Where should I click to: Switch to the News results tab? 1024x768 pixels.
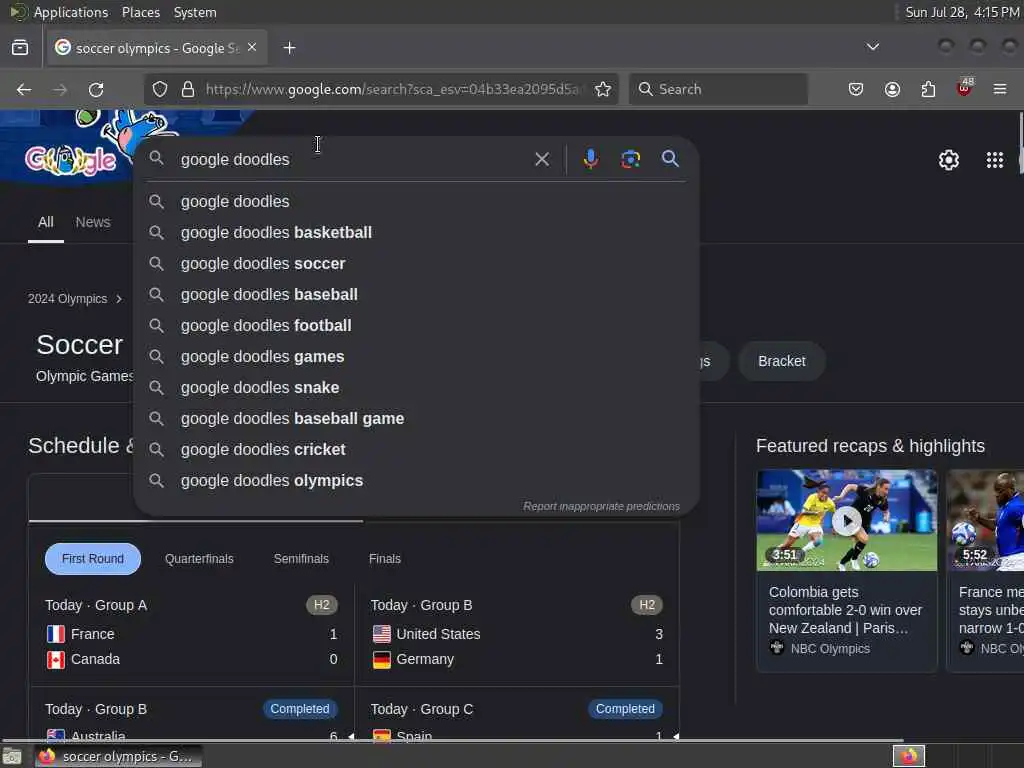pos(93,223)
